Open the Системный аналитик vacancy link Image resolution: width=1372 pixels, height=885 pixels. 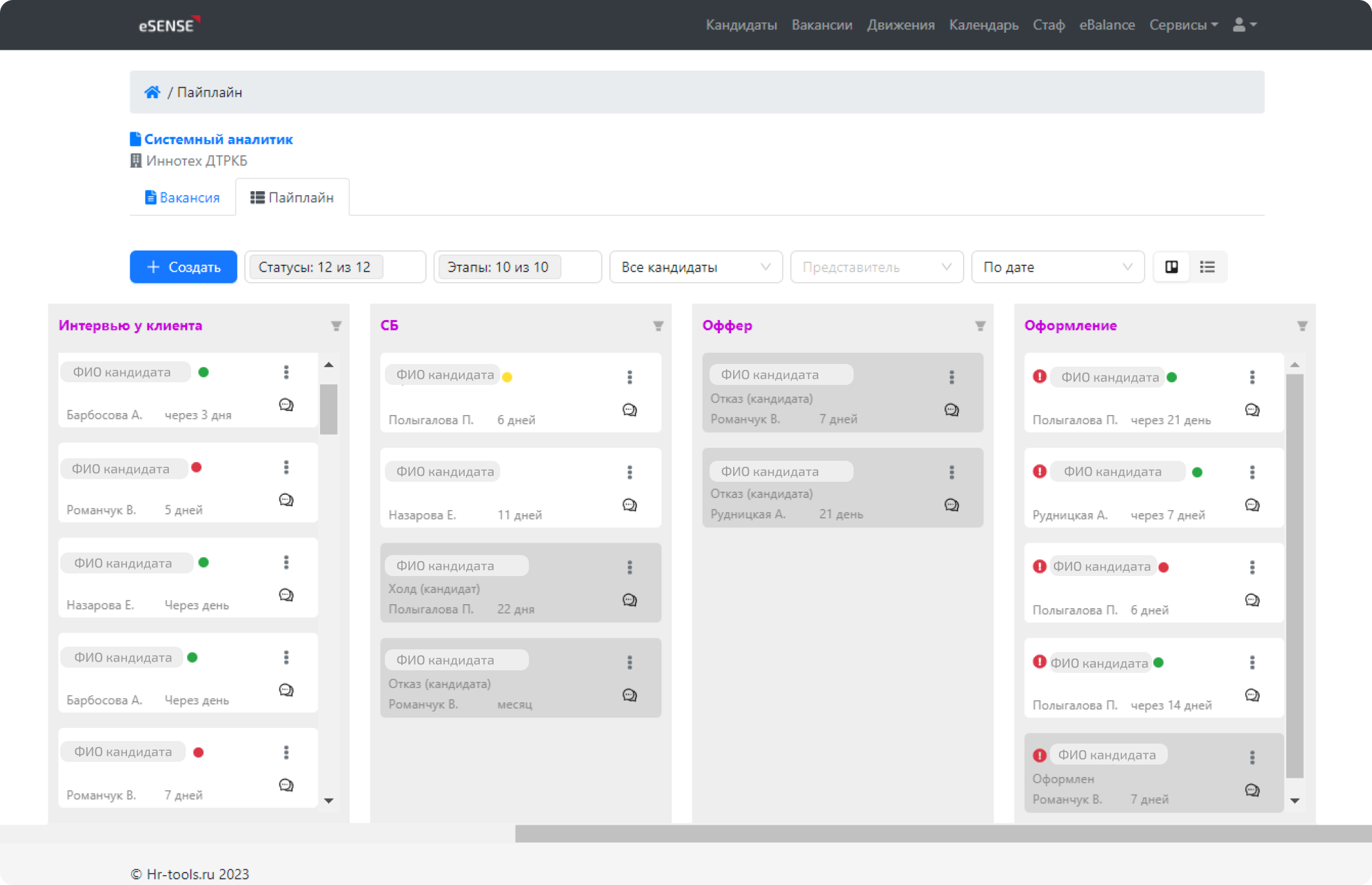click(219, 139)
